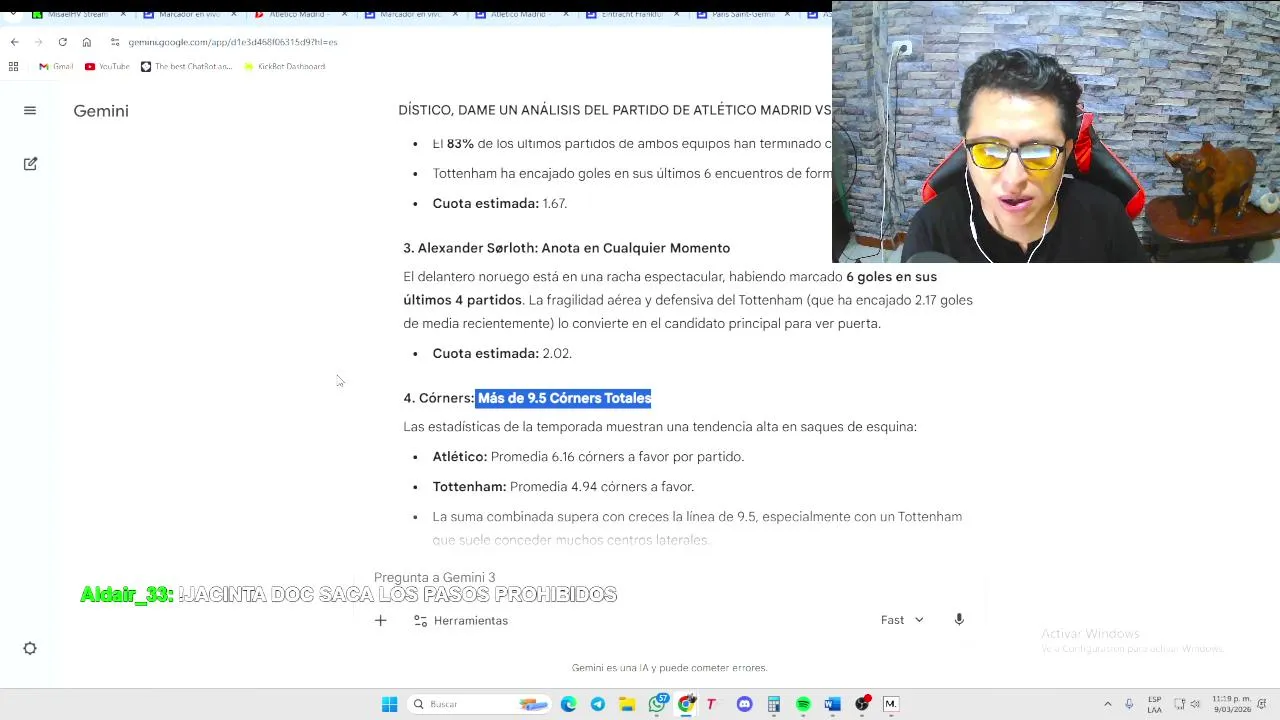Open the volume control in the tray
This screenshot has width=1280, height=720.
coord(1195,704)
